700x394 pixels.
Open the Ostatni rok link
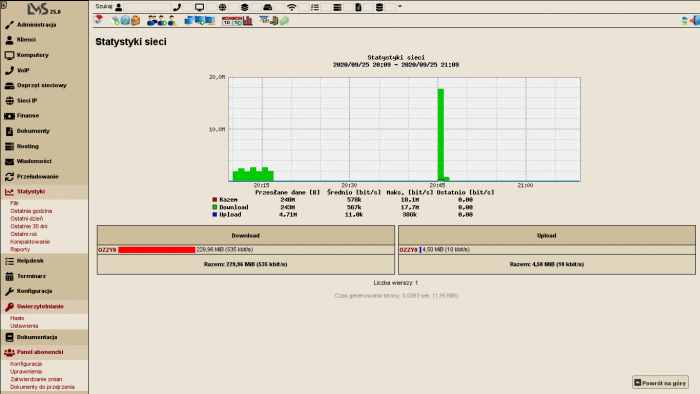pos(24,234)
